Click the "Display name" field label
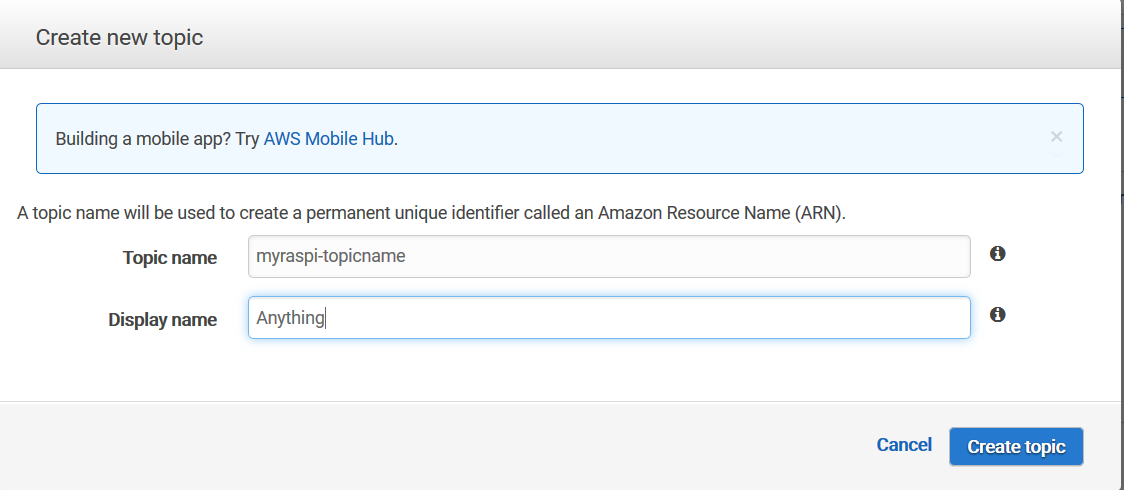1124x490 pixels. [163, 320]
